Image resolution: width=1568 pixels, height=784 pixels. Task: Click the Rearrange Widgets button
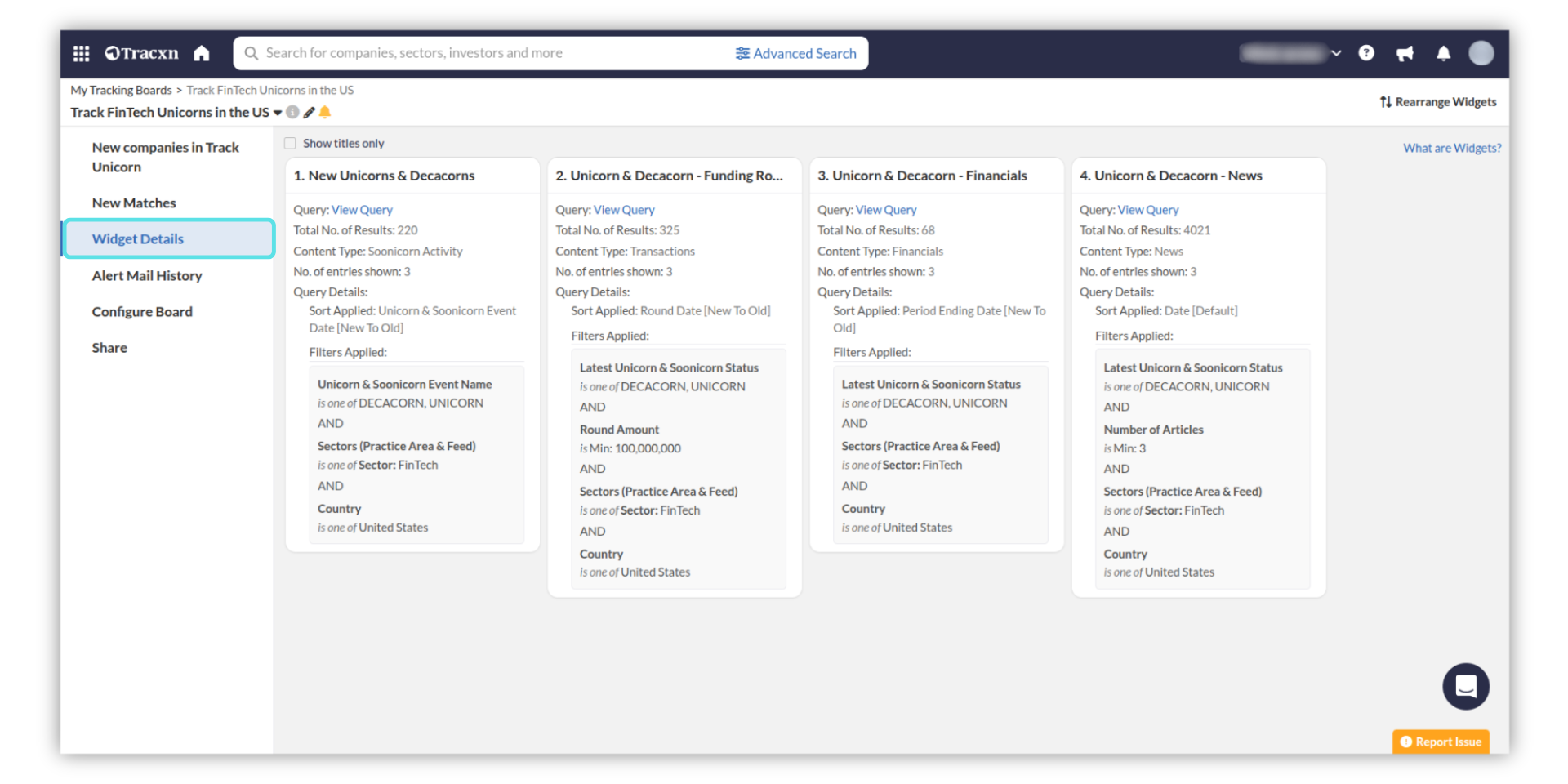click(x=1438, y=102)
